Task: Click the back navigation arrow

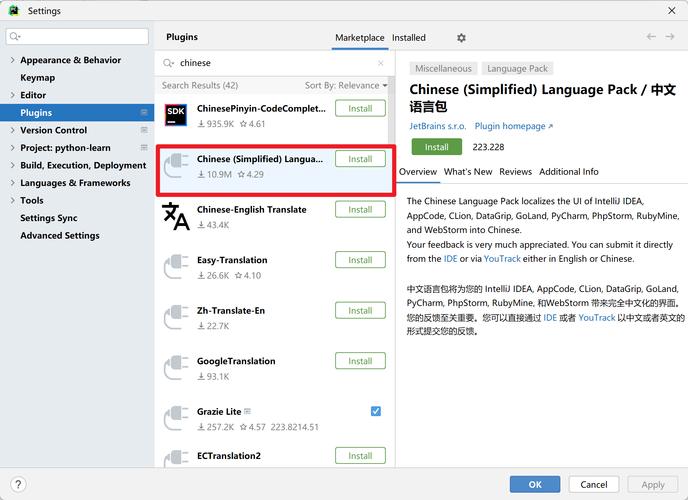Action: pyautogui.click(x=651, y=37)
